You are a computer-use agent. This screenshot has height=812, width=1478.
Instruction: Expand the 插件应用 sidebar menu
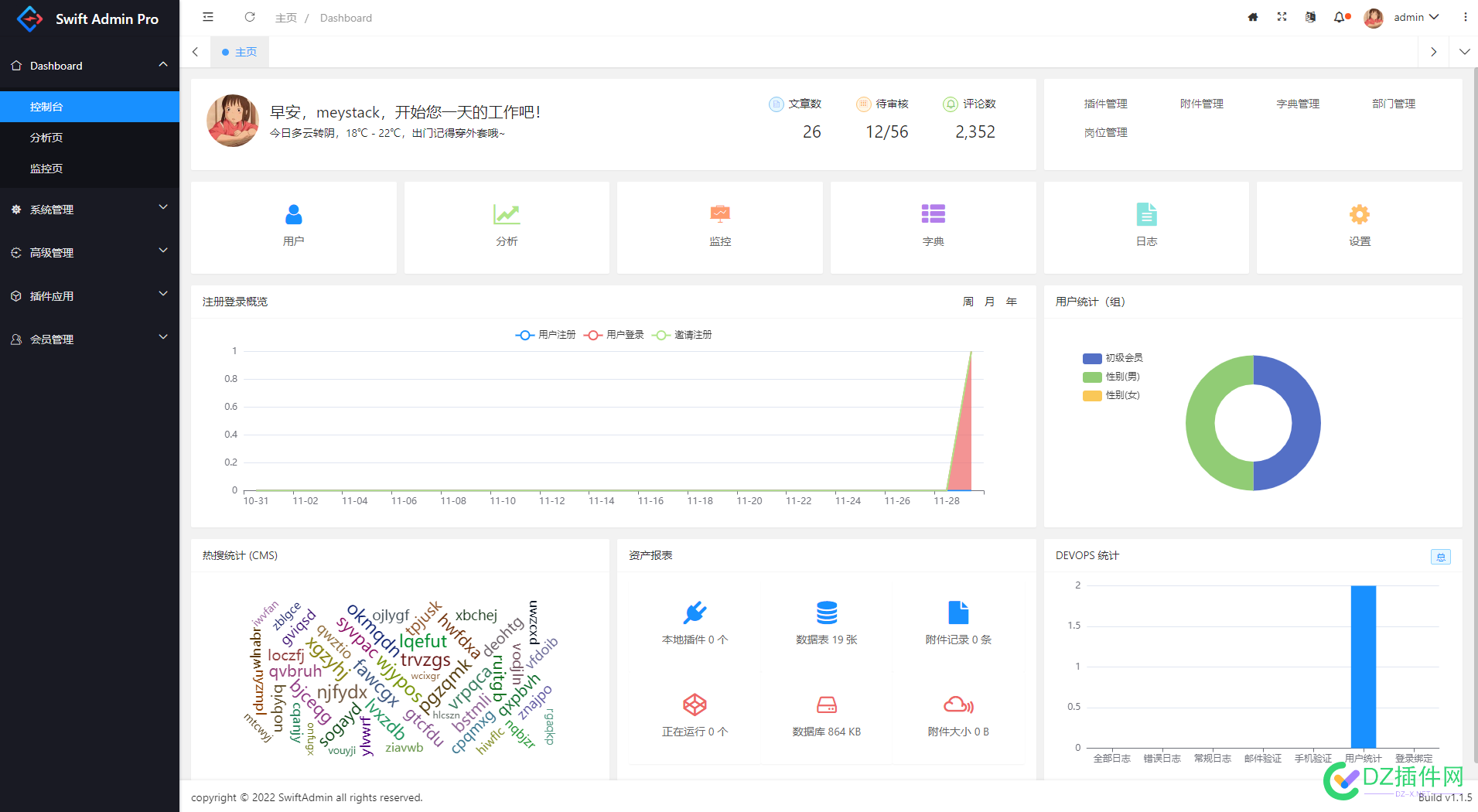coord(90,296)
